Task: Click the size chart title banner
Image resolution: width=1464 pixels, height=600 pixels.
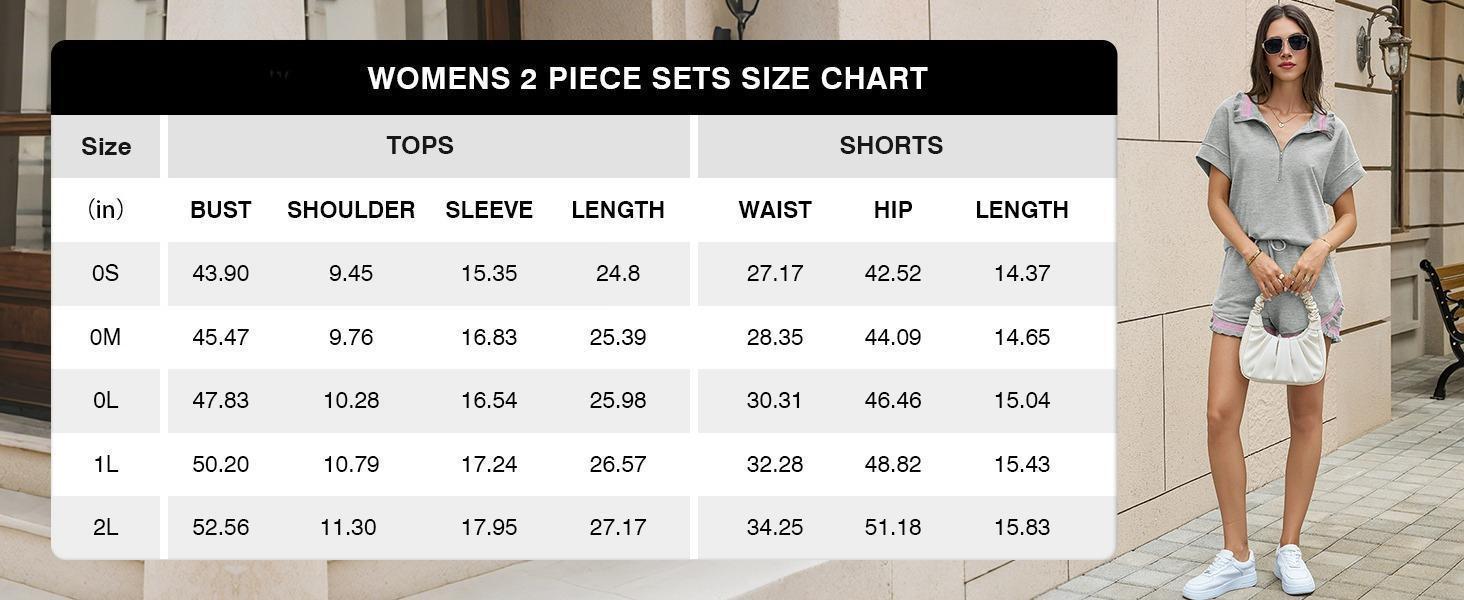Action: pos(584,78)
